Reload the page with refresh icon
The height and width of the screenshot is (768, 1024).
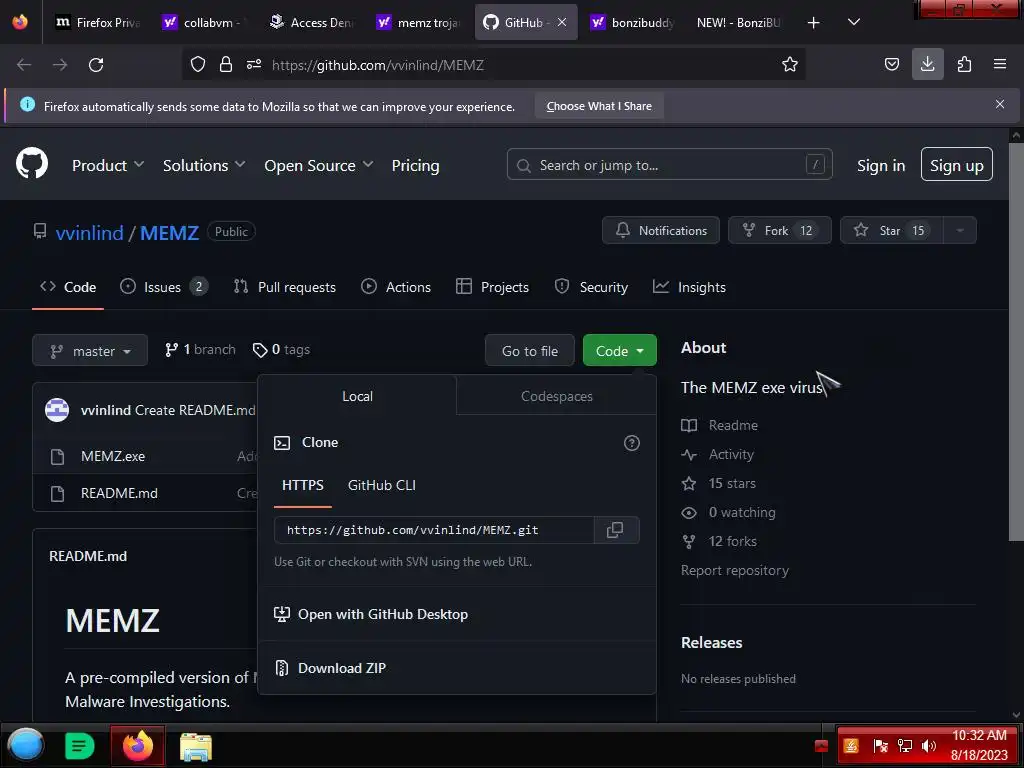(96, 65)
